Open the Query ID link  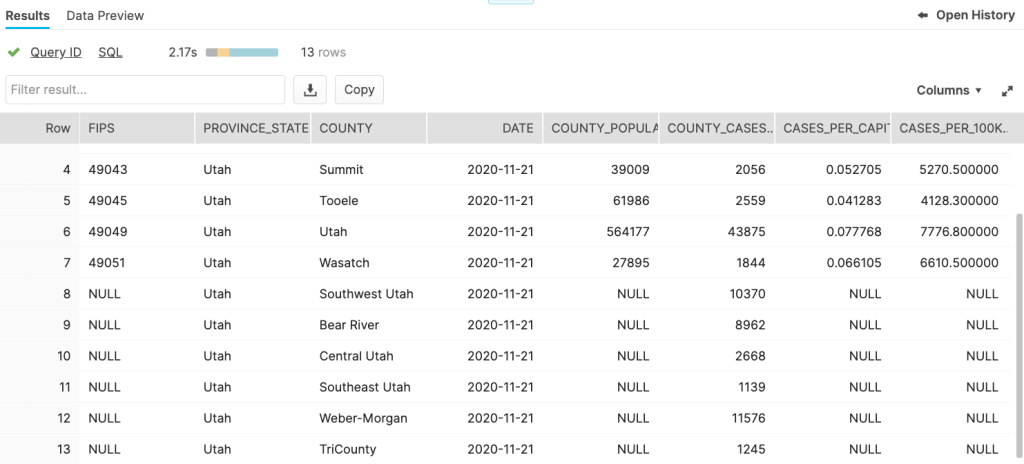(56, 52)
